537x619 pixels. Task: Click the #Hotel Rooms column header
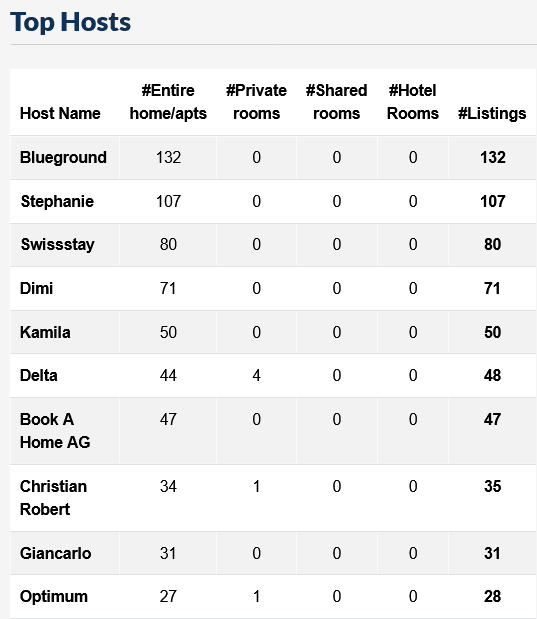(413, 102)
